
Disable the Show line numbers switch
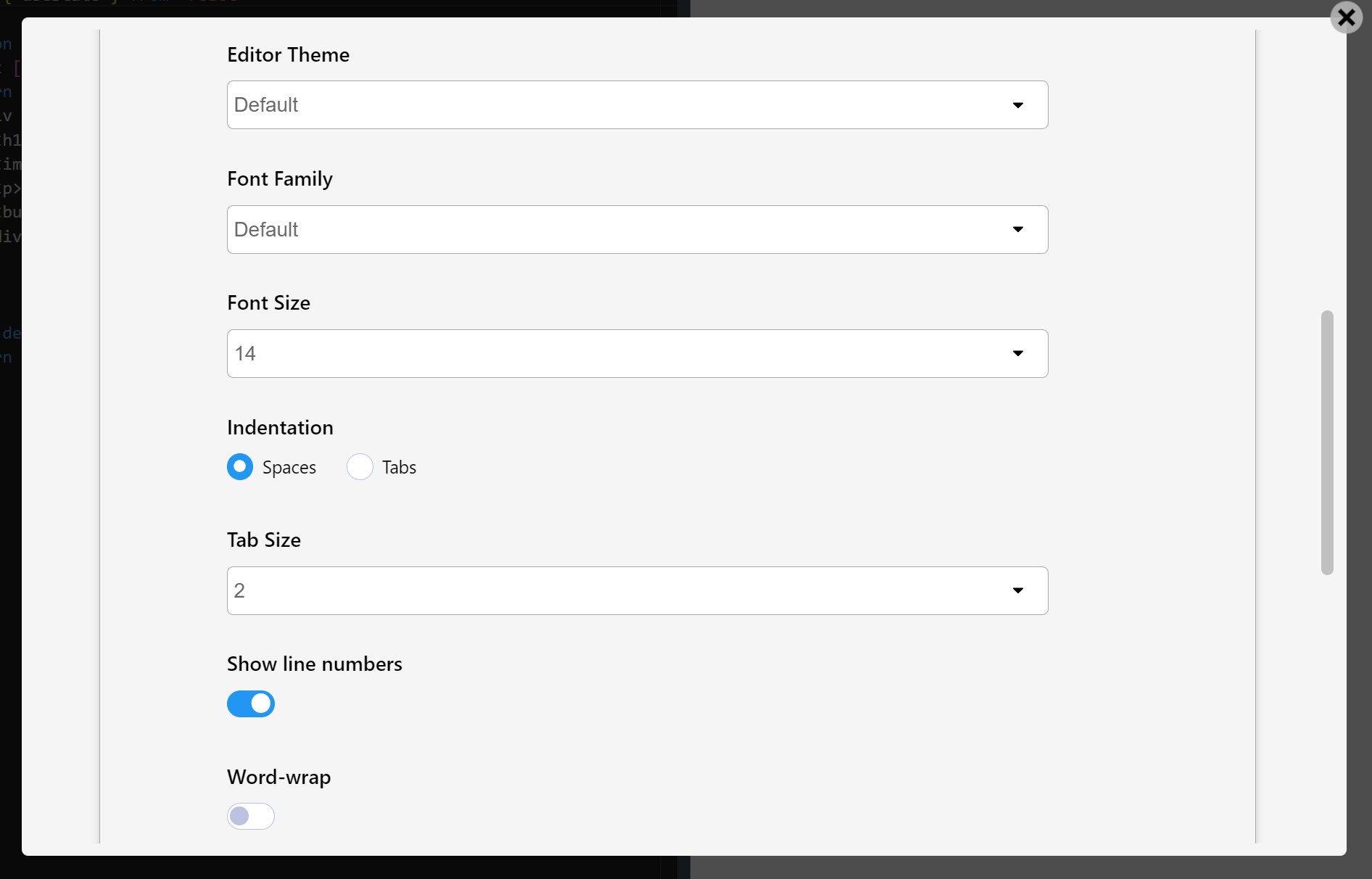(x=251, y=703)
